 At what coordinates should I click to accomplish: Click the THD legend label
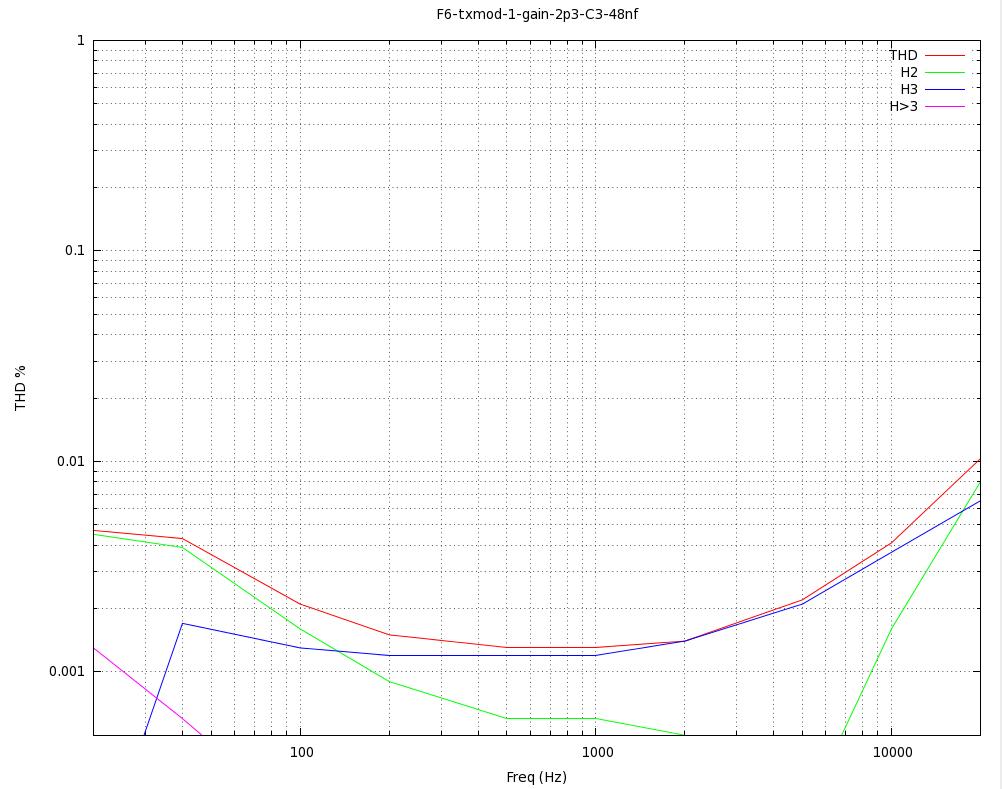(903, 56)
